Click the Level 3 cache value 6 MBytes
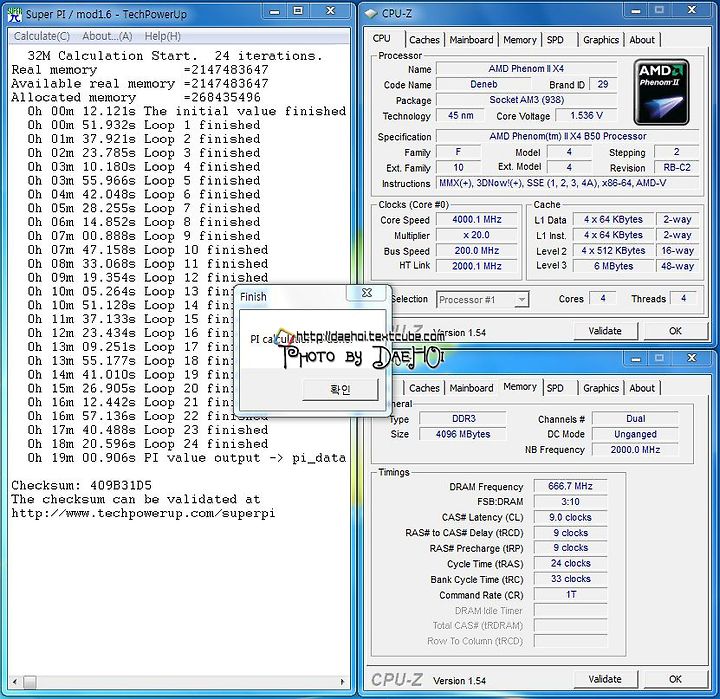 pyautogui.click(x=613, y=266)
